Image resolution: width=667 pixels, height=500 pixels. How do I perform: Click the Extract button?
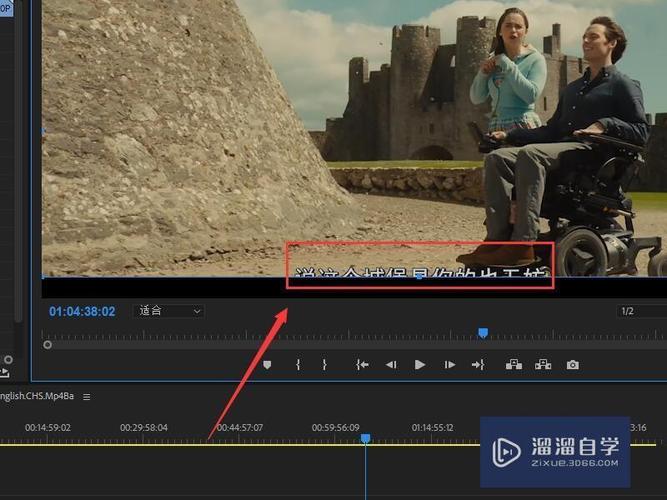point(543,365)
